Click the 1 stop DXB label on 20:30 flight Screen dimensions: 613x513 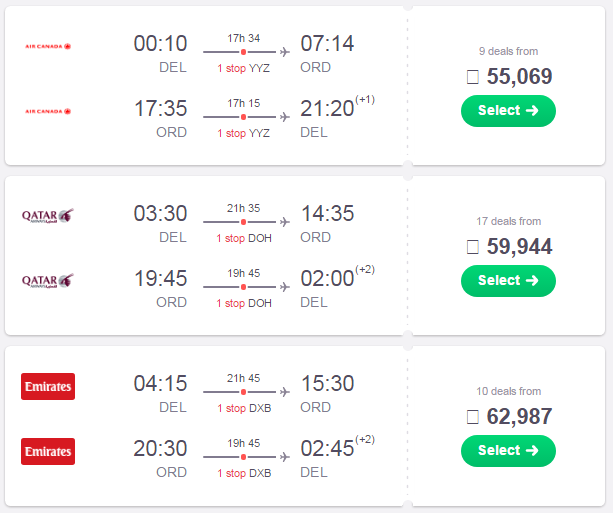(244, 473)
